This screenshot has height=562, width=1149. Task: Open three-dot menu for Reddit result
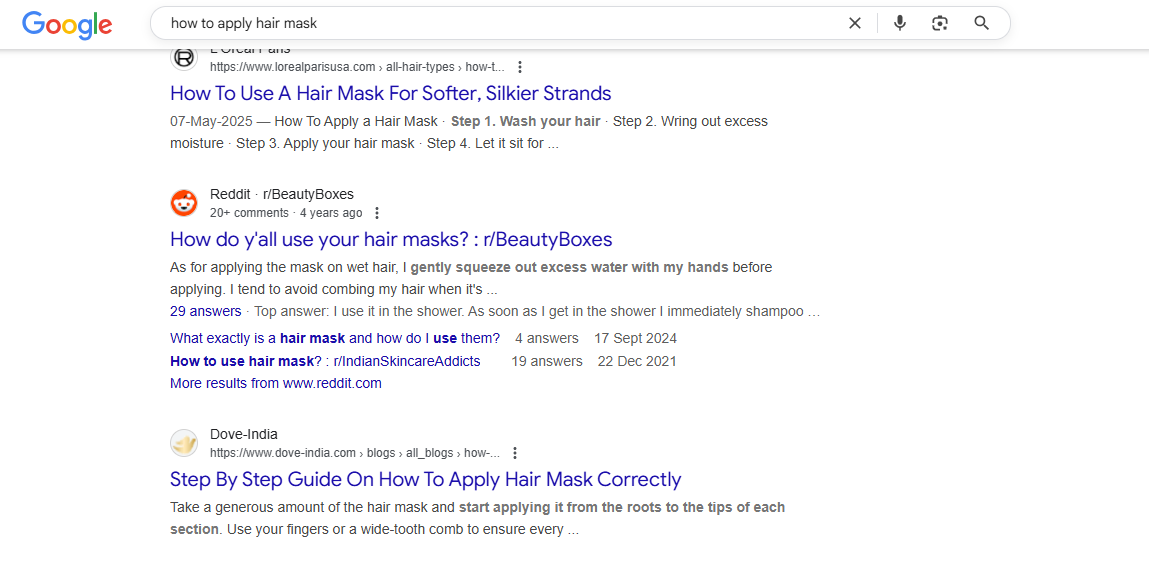377,213
